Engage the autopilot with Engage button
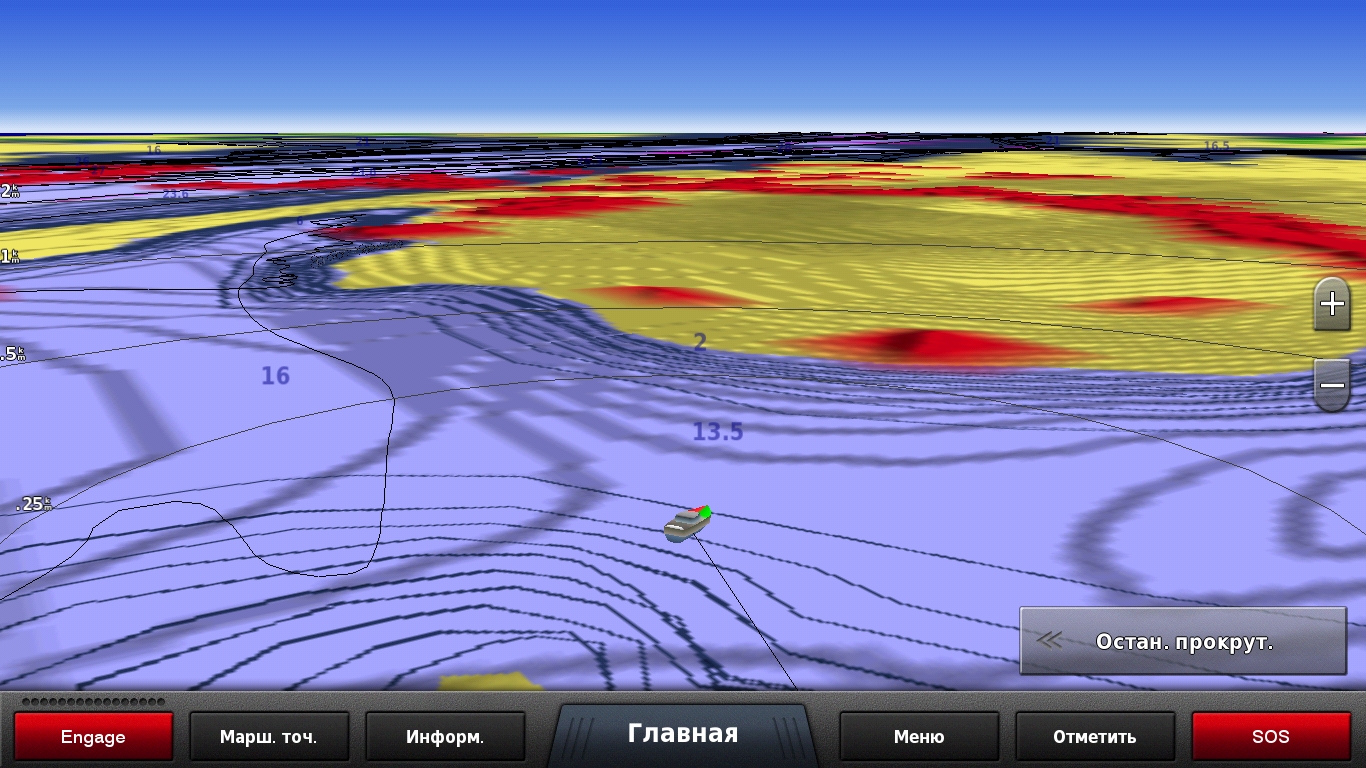 click(x=93, y=737)
